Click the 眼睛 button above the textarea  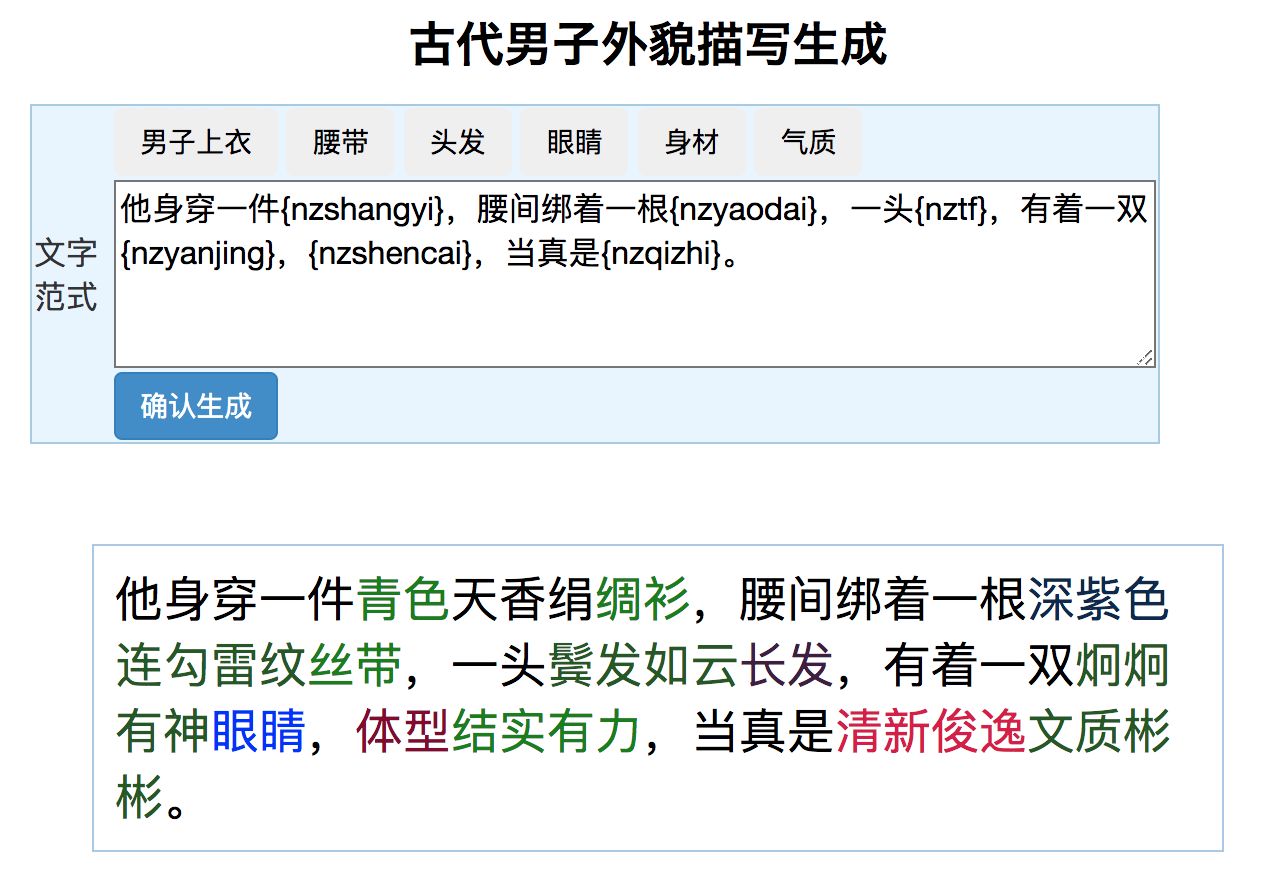click(574, 143)
